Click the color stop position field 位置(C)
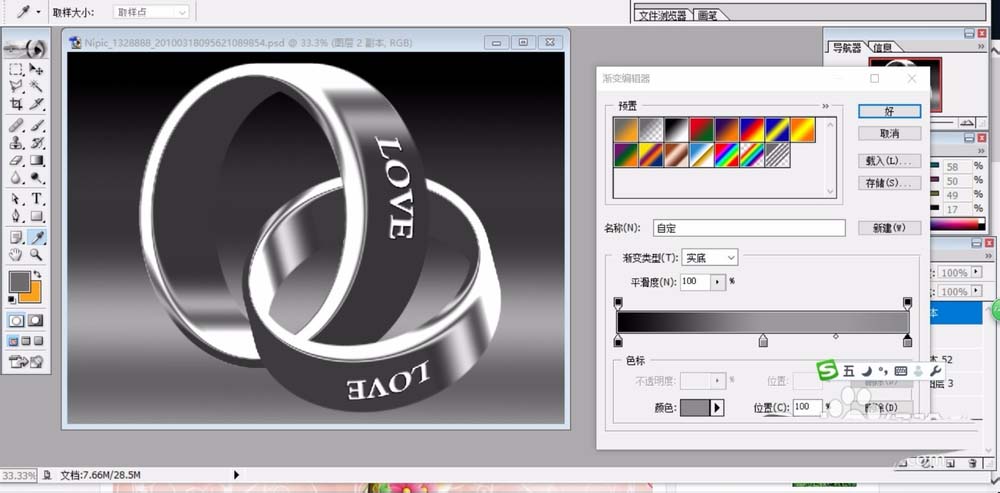The height and width of the screenshot is (493, 1000). coord(807,407)
